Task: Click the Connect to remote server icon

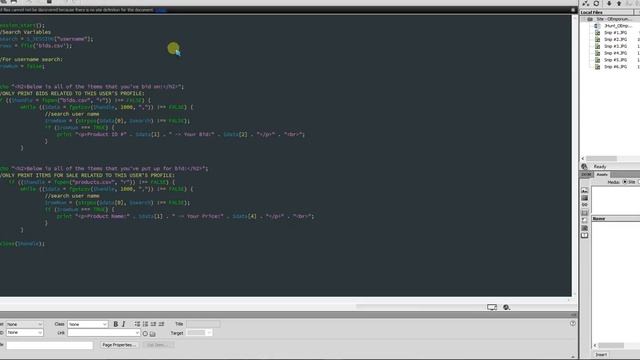Action: coord(586,3)
